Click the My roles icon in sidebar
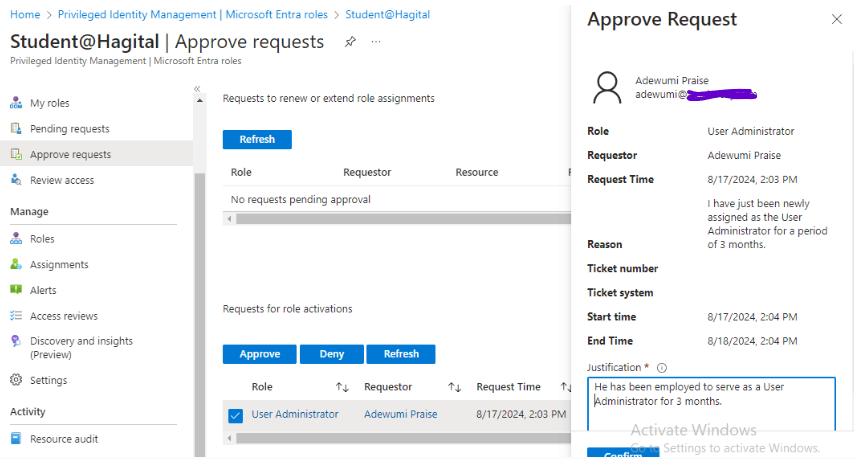The width and height of the screenshot is (854, 459). [x=16, y=103]
